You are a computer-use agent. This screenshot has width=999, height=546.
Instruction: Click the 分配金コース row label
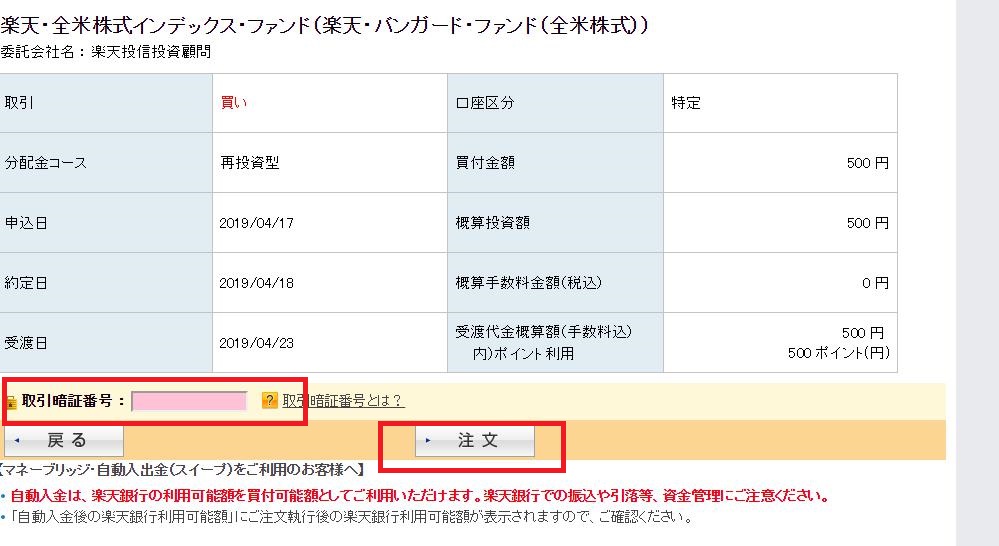pyautogui.click(x=46, y=162)
